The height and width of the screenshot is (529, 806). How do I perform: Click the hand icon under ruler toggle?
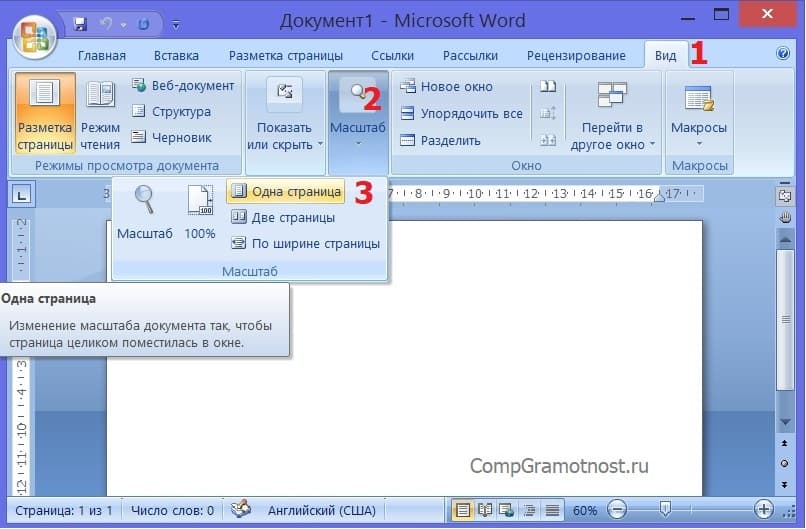[x=785, y=217]
